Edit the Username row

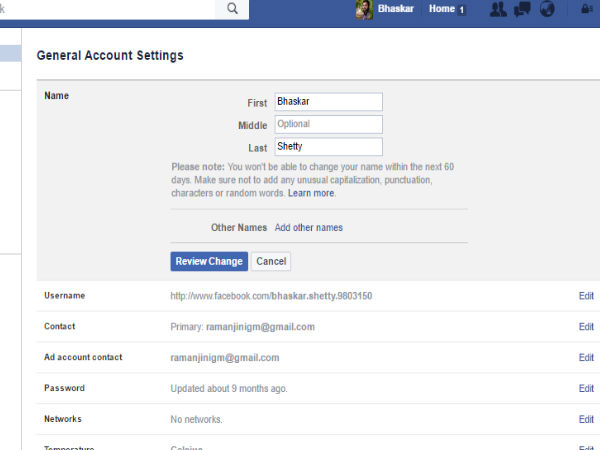point(586,296)
